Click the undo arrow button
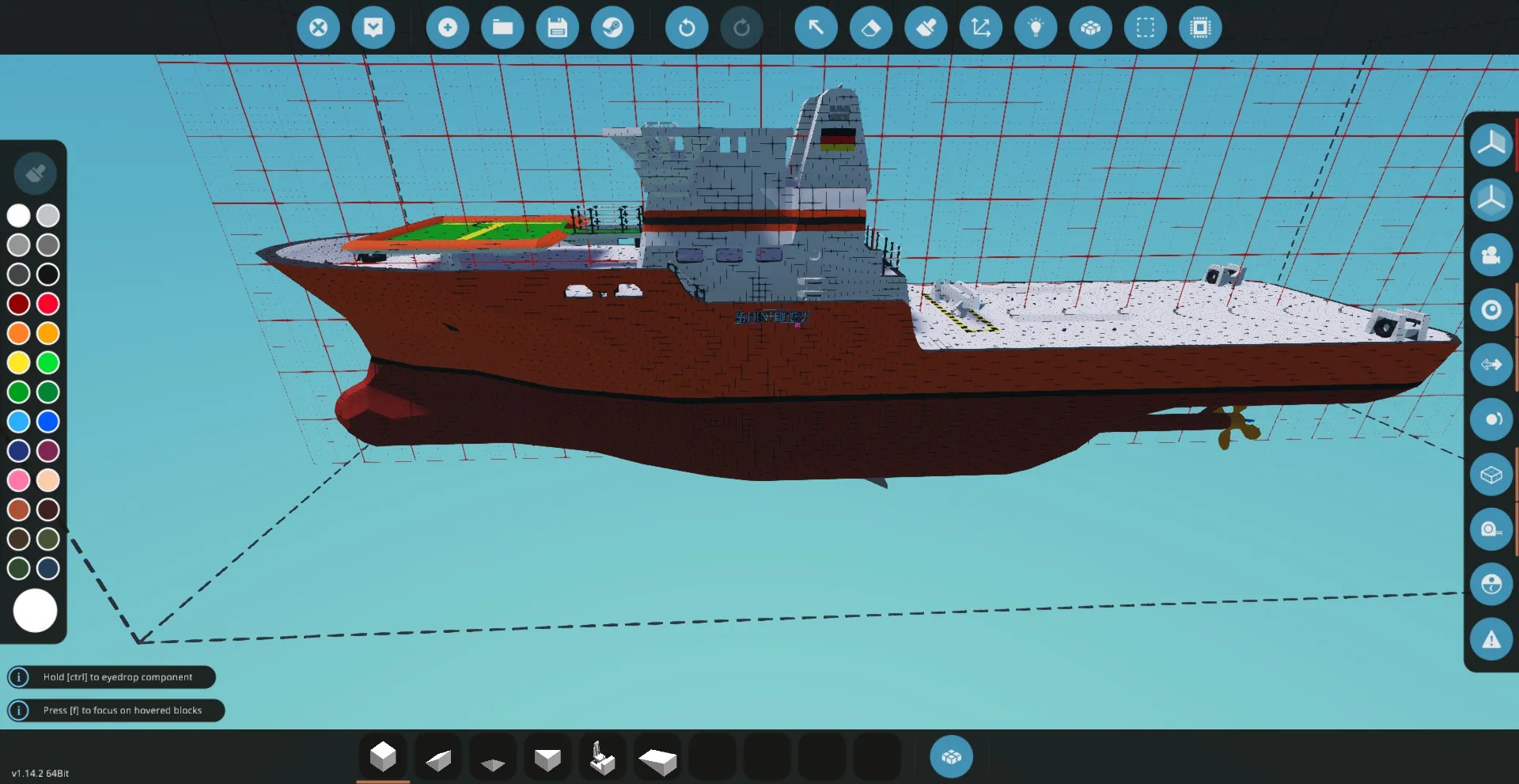1519x784 pixels. point(686,28)
